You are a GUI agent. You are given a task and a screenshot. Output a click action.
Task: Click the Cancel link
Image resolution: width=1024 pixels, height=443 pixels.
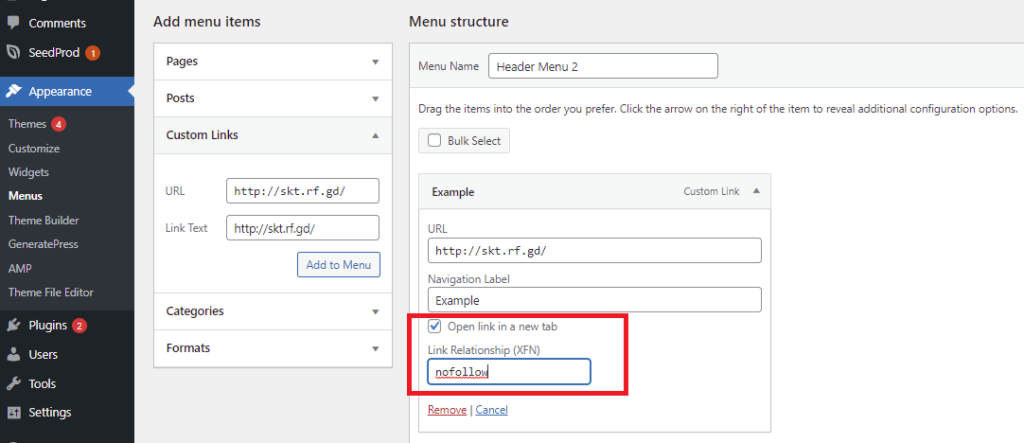point(491,410)
